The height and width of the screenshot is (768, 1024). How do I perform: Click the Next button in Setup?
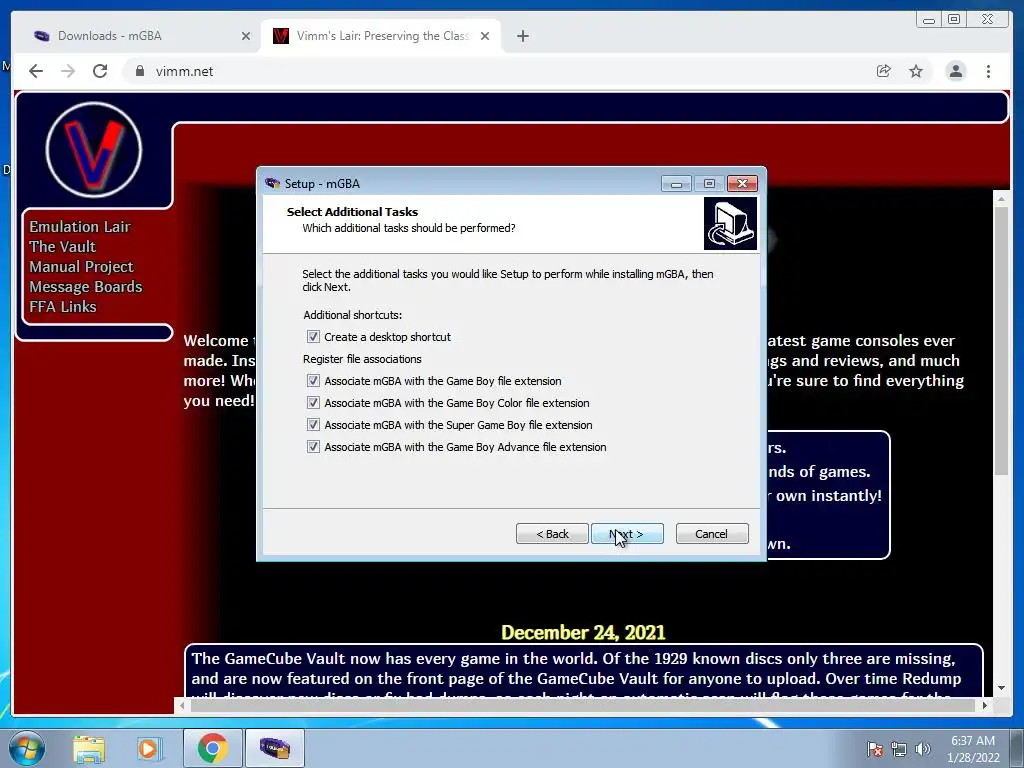click(627, 534)
